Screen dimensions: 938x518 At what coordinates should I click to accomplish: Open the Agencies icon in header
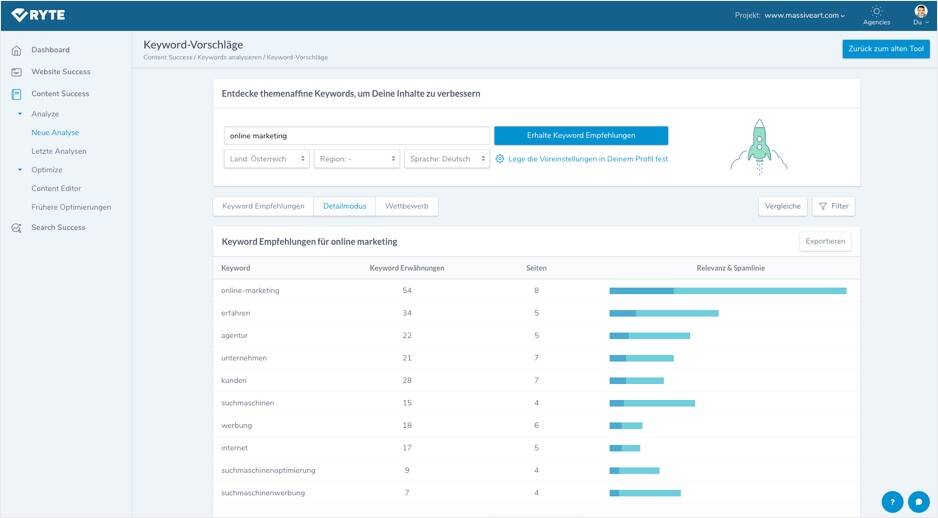[876, 13]
